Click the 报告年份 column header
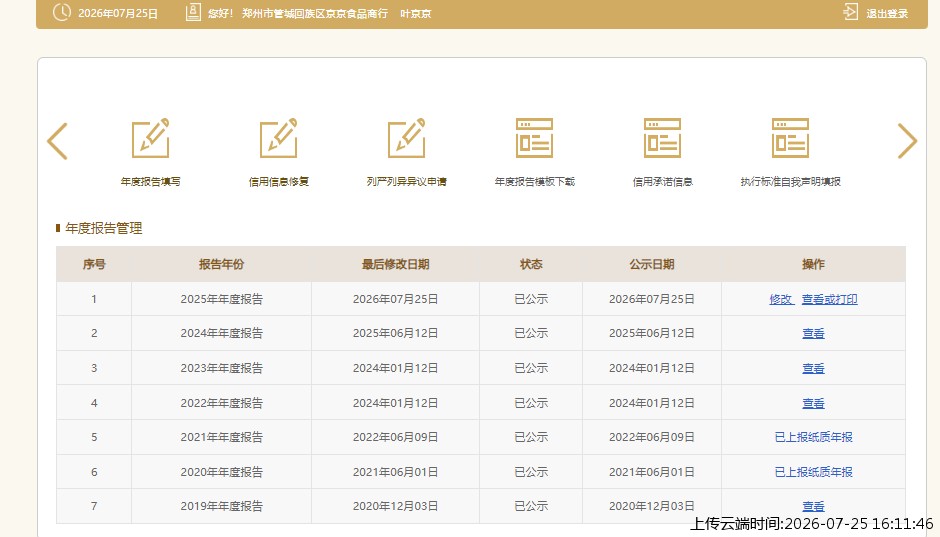The width and height of the screenshot is (940, 537). pos(221,264)
